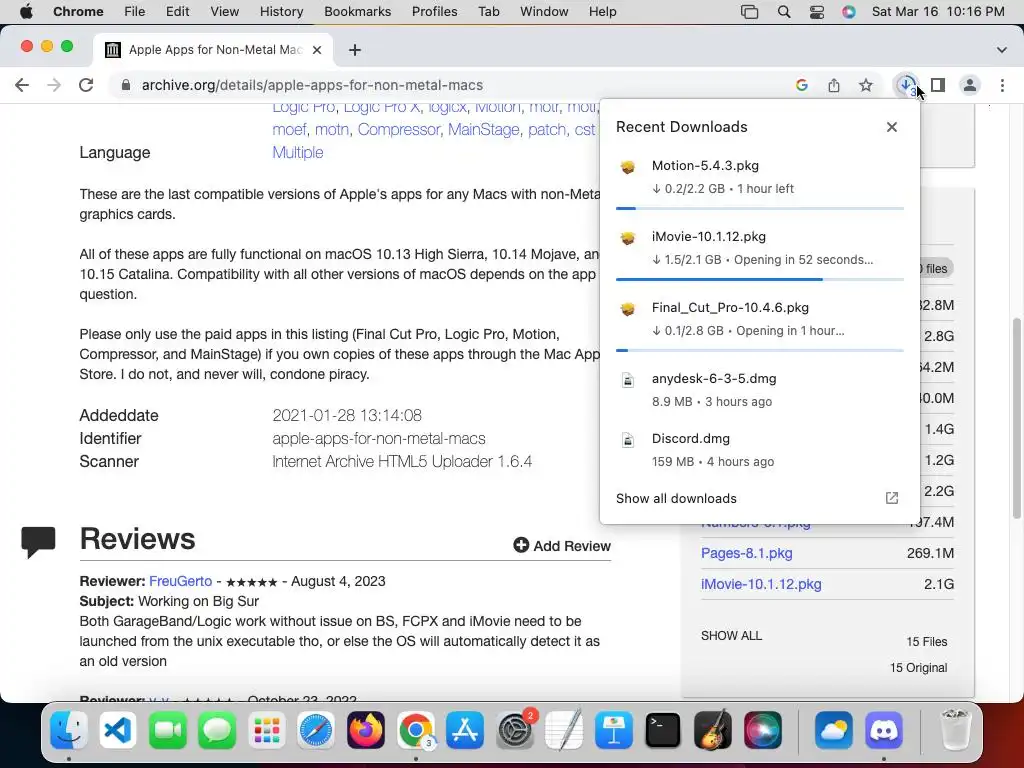Open the Chrome downloads toolbar icon
This screenshot has height=768, width=1024.
pos(906,85)
